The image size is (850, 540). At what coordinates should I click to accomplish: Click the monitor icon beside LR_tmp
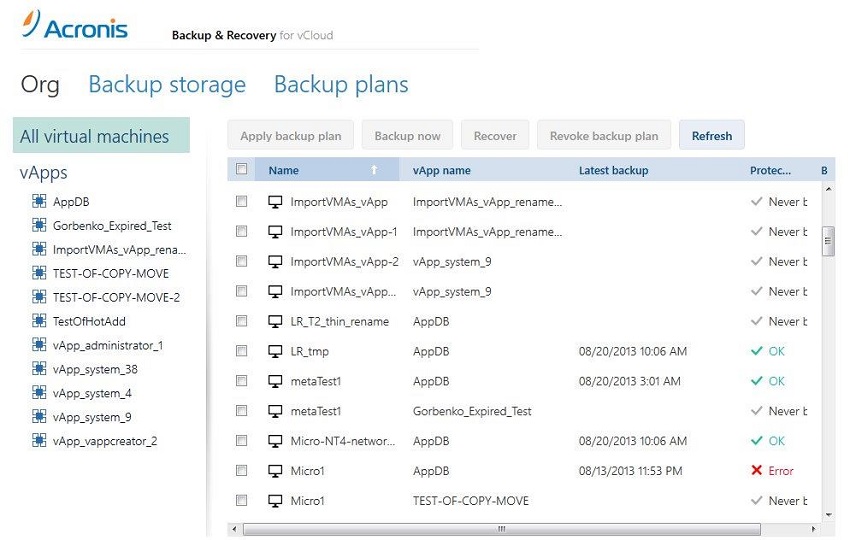pos(275,351)
